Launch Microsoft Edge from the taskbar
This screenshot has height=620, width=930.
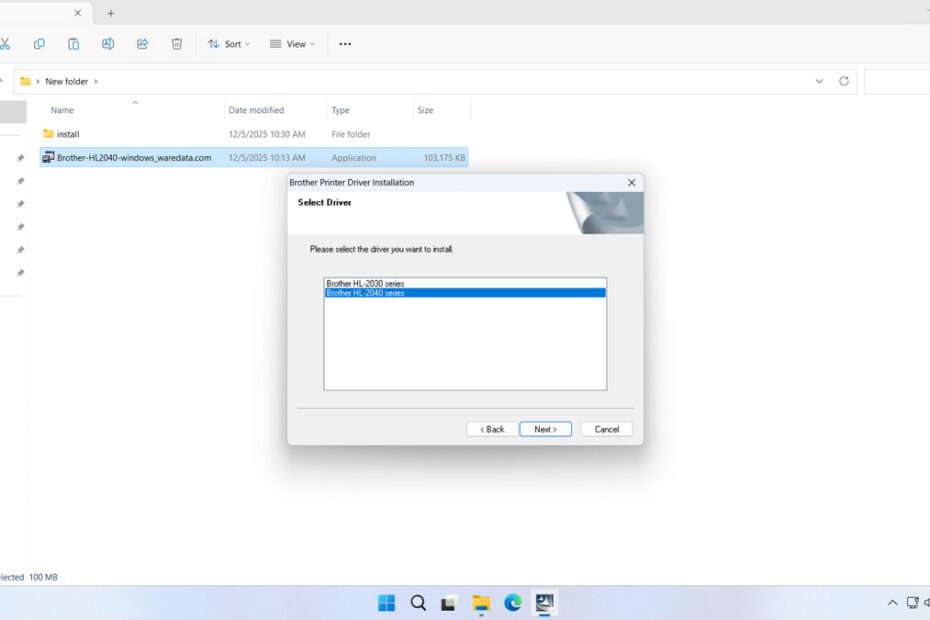[x=513, y=602]
